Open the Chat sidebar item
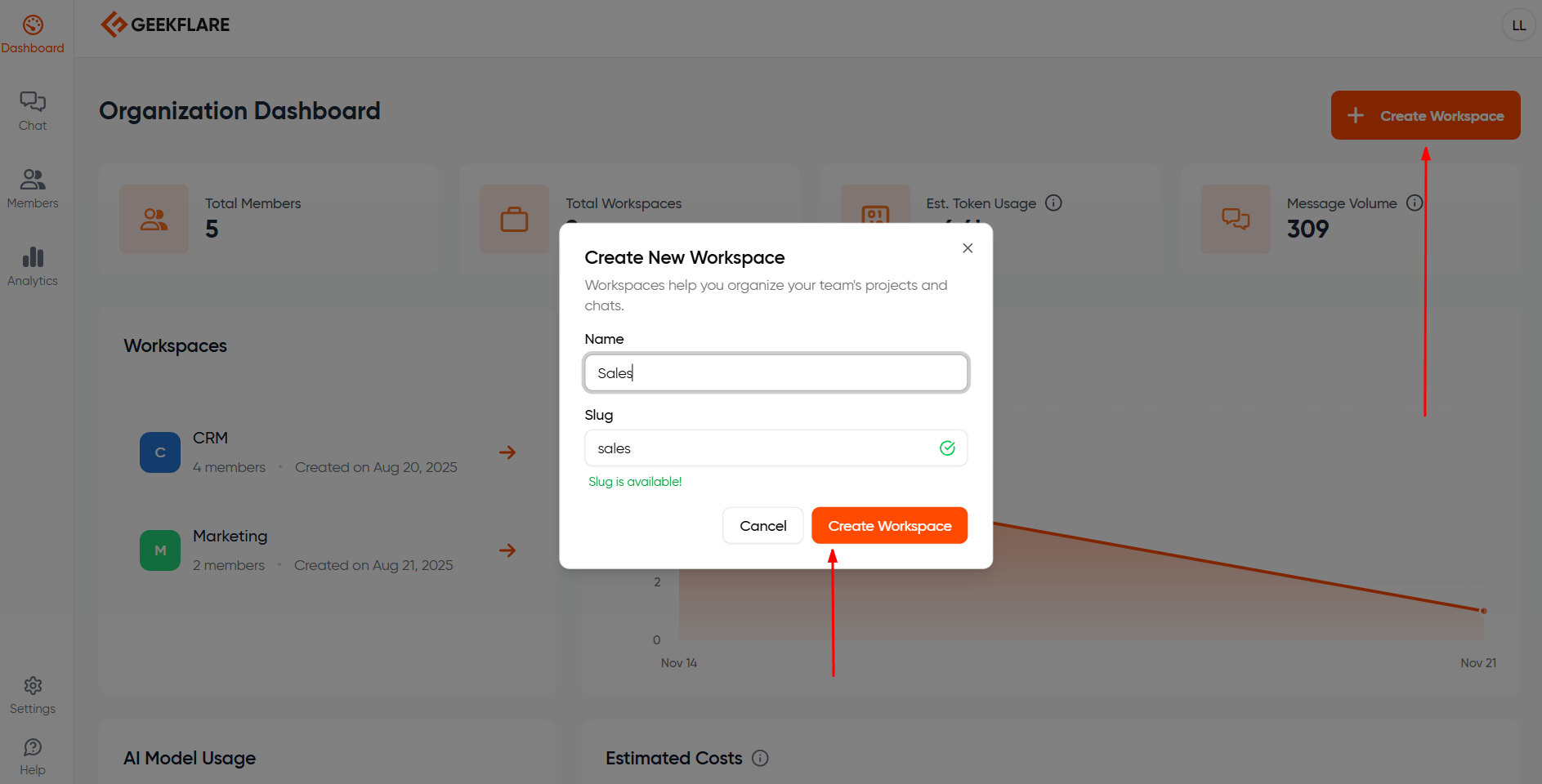 click(x=33, y=111)
